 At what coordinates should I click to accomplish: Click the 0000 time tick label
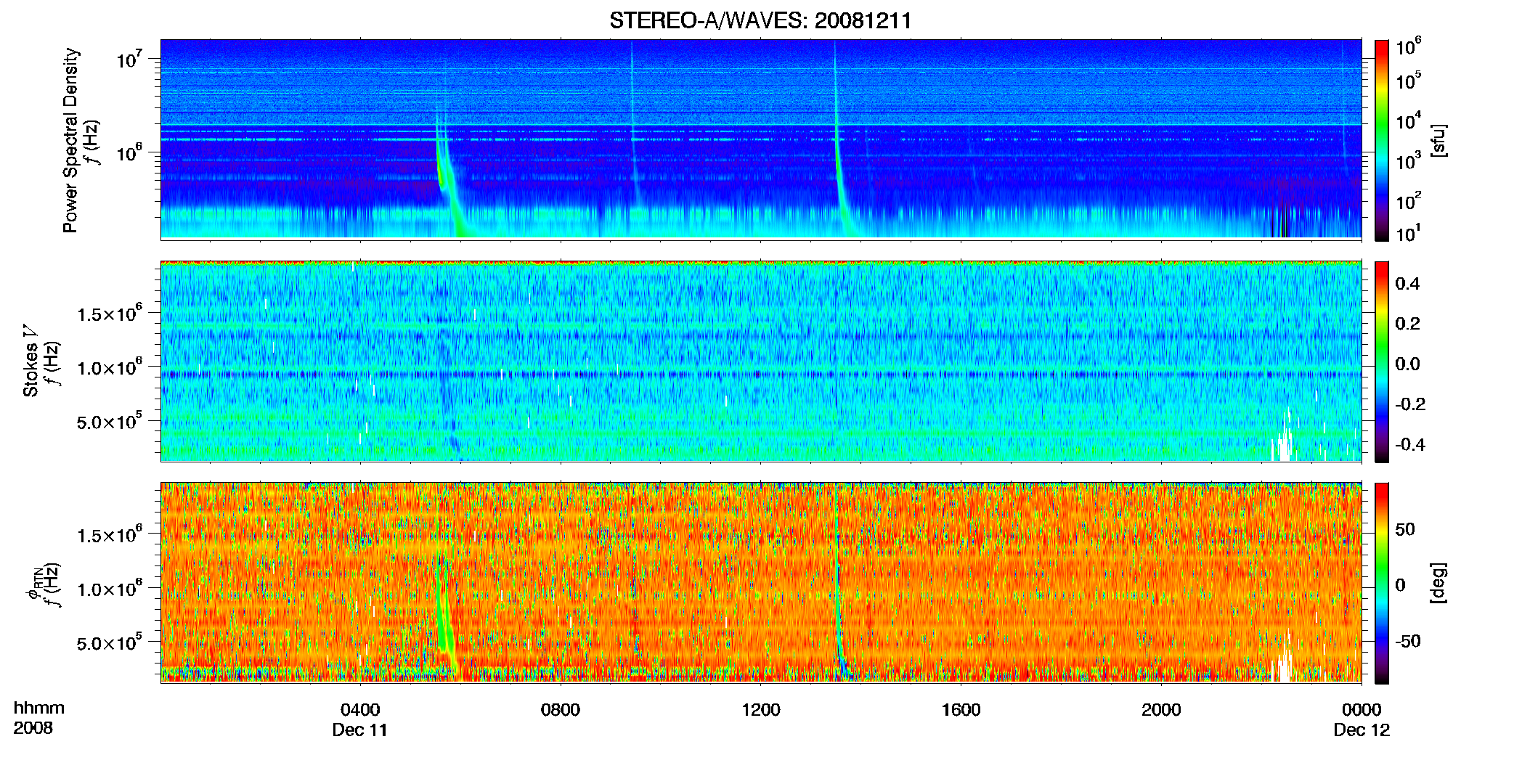[x=1362, y=709]
